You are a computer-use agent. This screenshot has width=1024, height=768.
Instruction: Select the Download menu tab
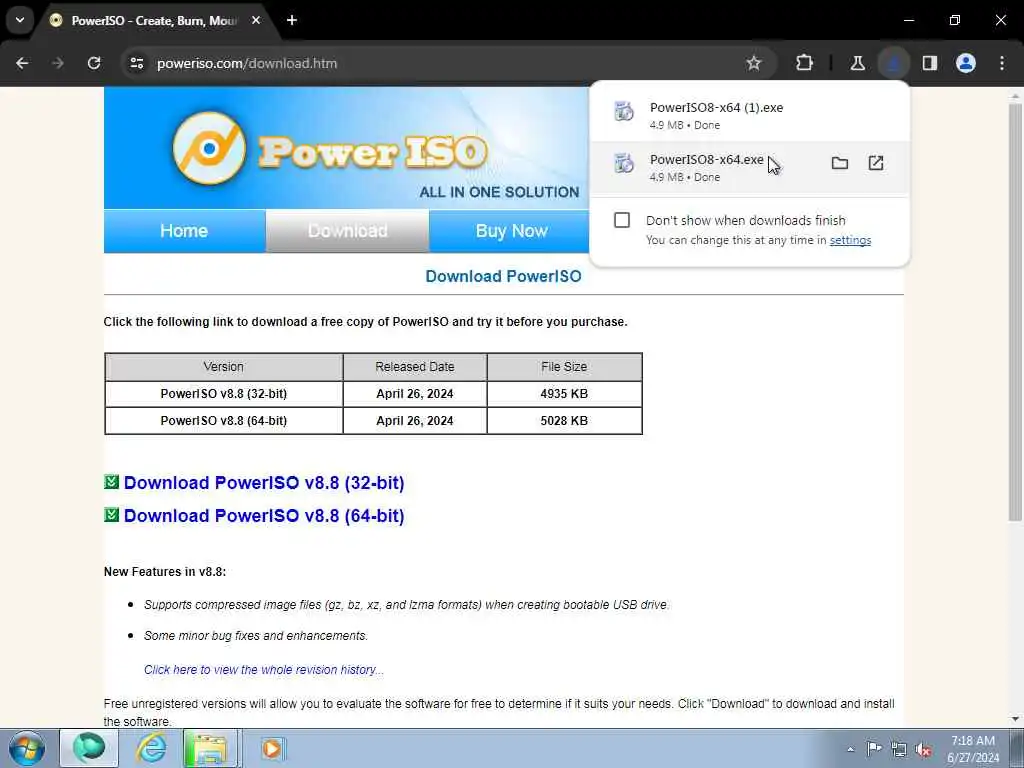pos(347,231)
